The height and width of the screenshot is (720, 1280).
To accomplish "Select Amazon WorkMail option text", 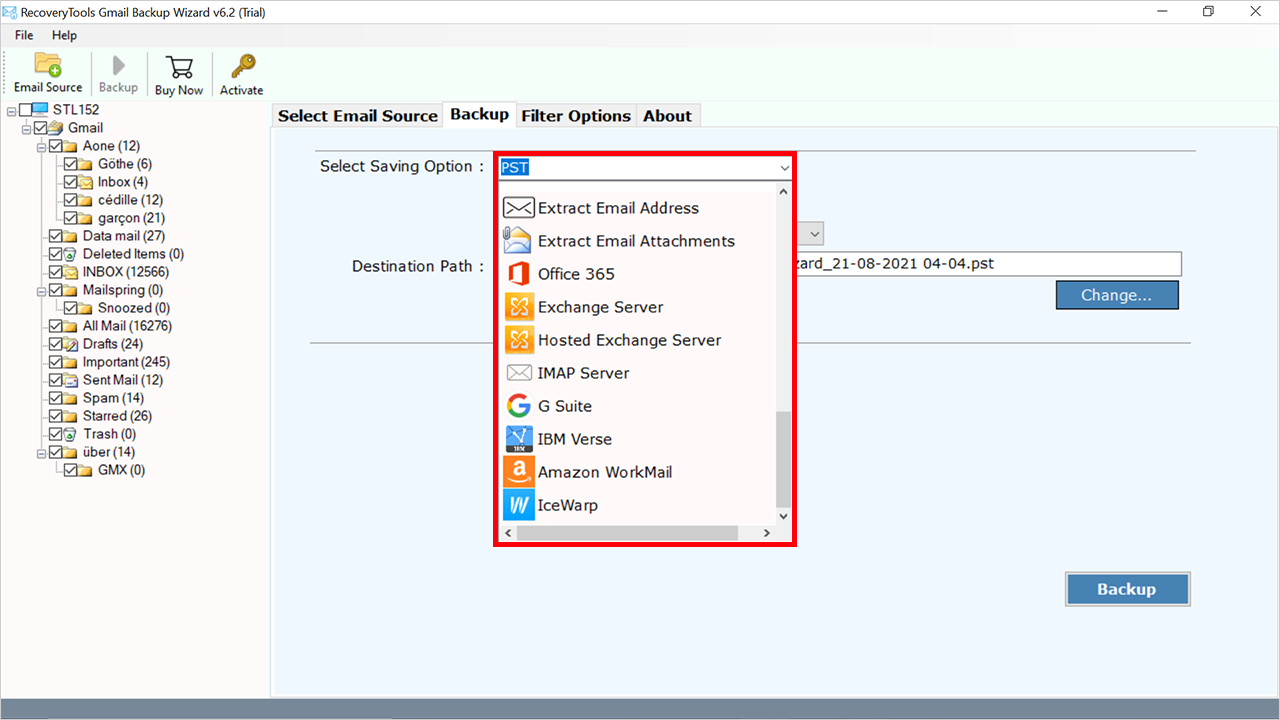I will pyautogui.click(x=605, y=472).
